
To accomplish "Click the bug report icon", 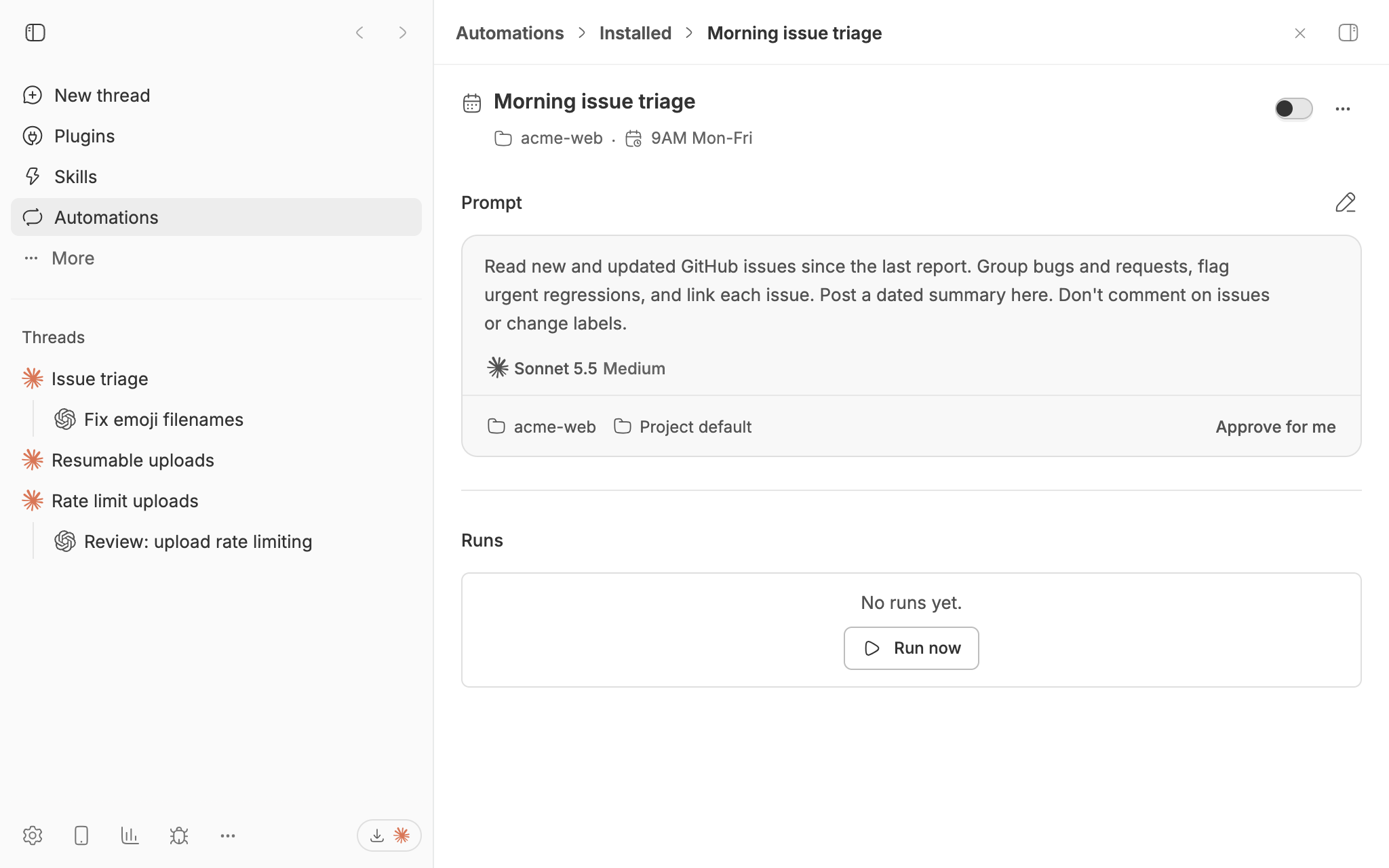I will (179, 835).
